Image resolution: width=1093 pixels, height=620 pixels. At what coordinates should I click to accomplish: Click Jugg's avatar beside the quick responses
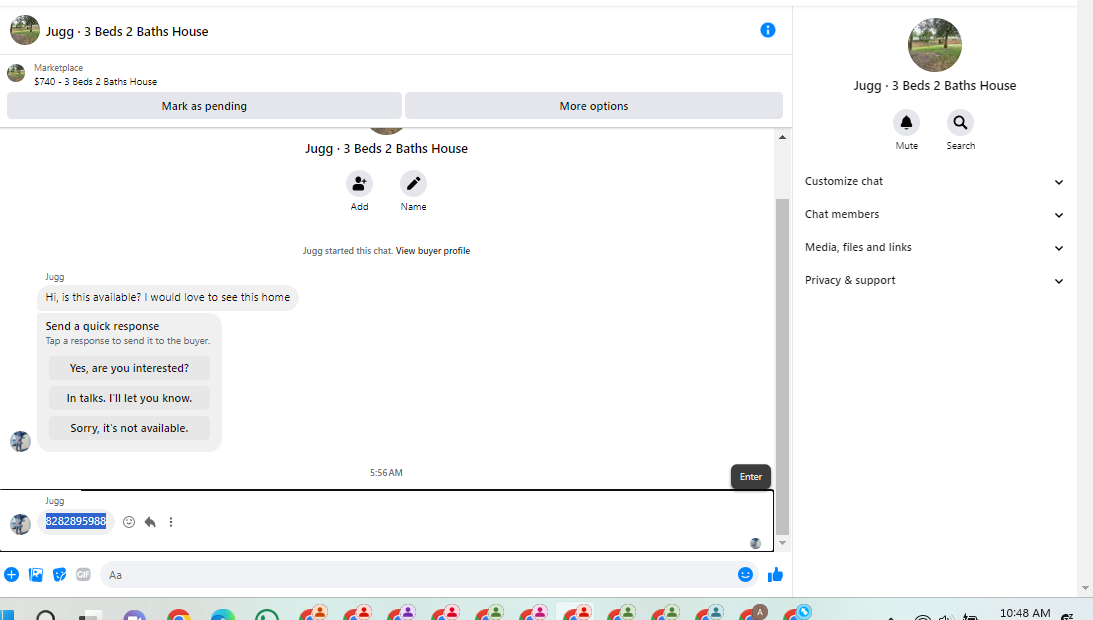(20, 441)
